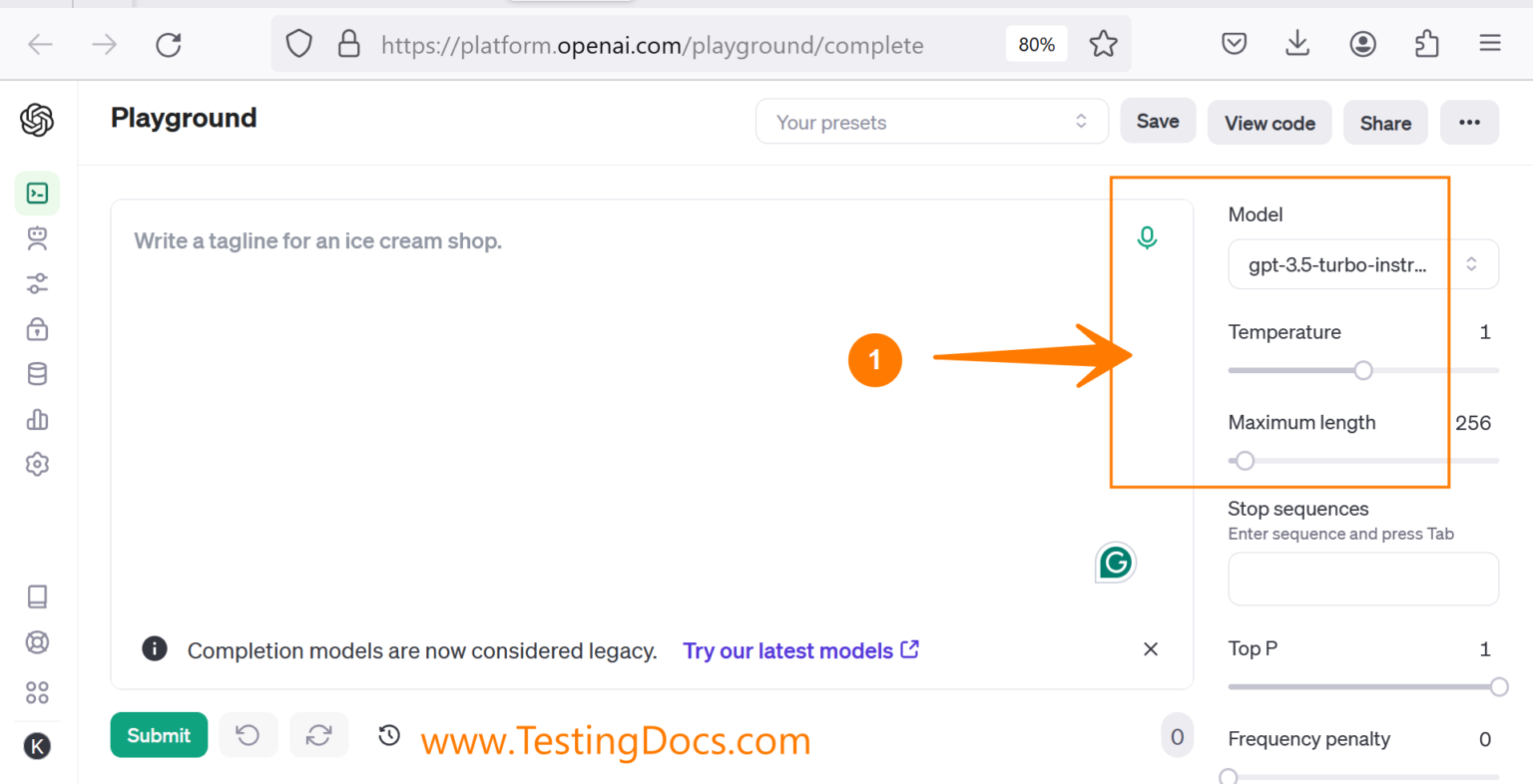
Task: Click the Help lifebuoy icon in sidebar
Action: coord(37,642)
